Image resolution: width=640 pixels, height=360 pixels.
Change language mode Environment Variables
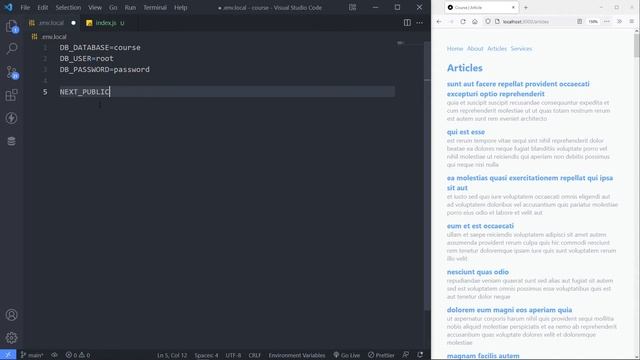[297, 355]
